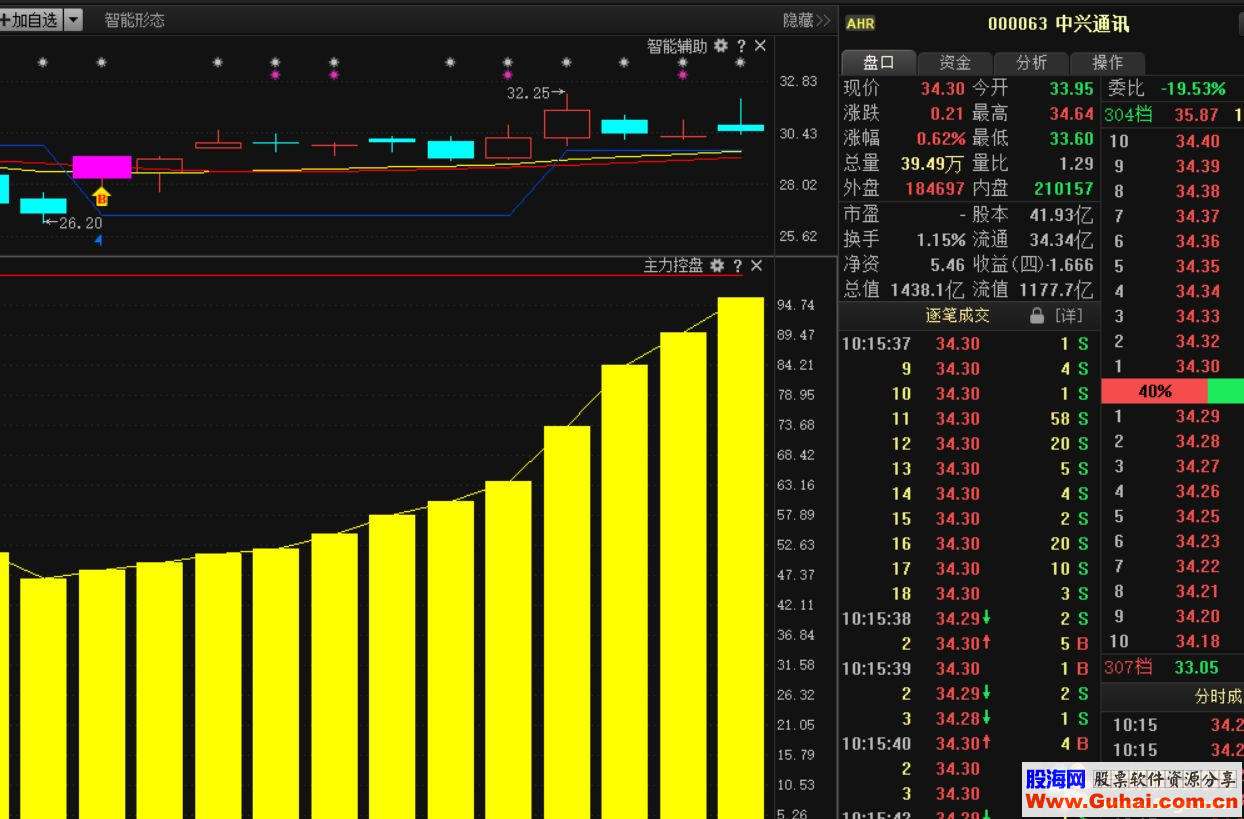This screenshot has width=1244, height=819.
Task: Click 内盘 value 210157
Action: [x=1063, y=188]
